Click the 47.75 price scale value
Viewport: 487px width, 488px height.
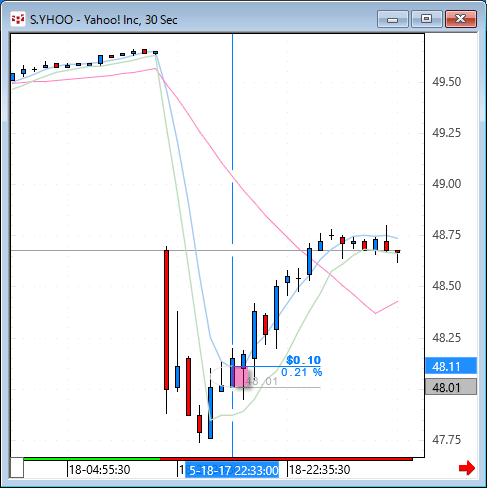[446, 439]
